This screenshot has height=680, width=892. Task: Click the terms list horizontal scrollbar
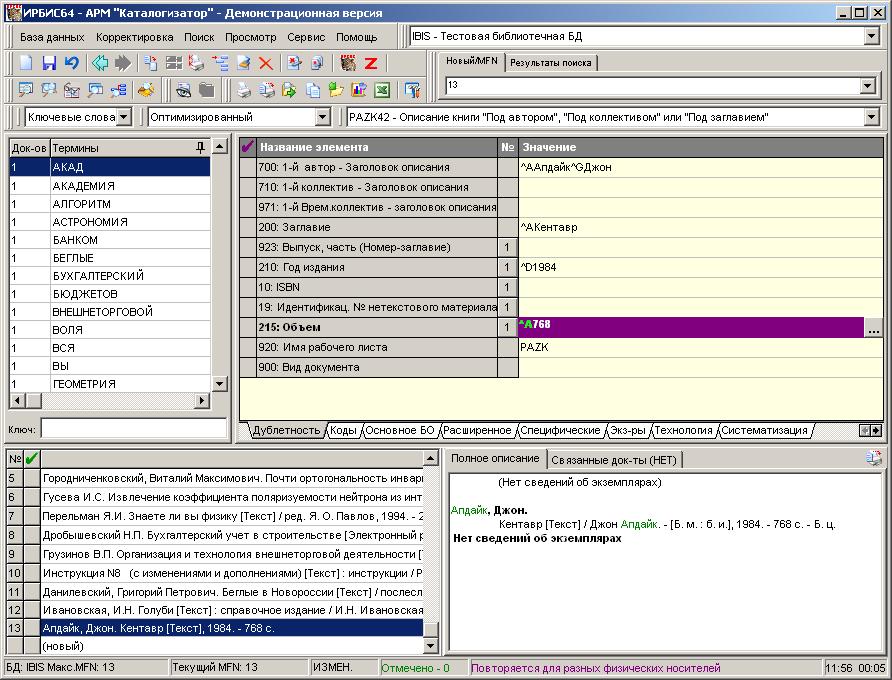click(110, 401)
